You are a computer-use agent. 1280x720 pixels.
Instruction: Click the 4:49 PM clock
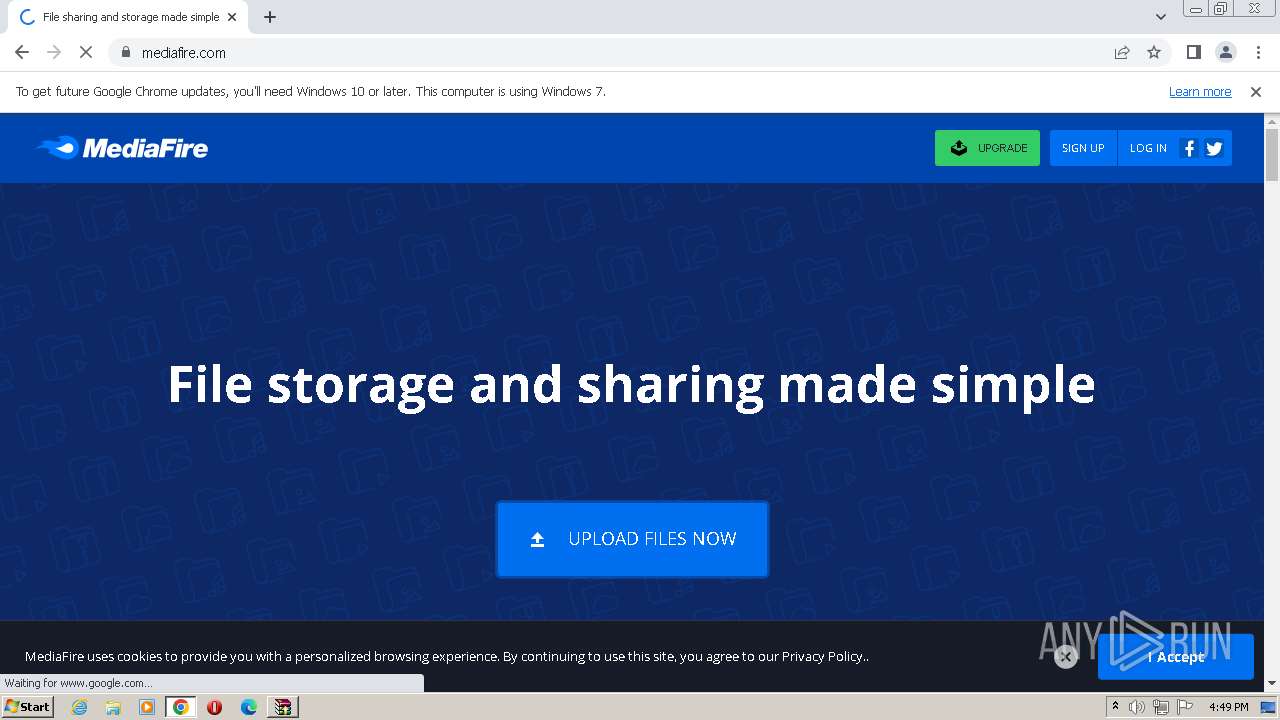[1228, 707]
